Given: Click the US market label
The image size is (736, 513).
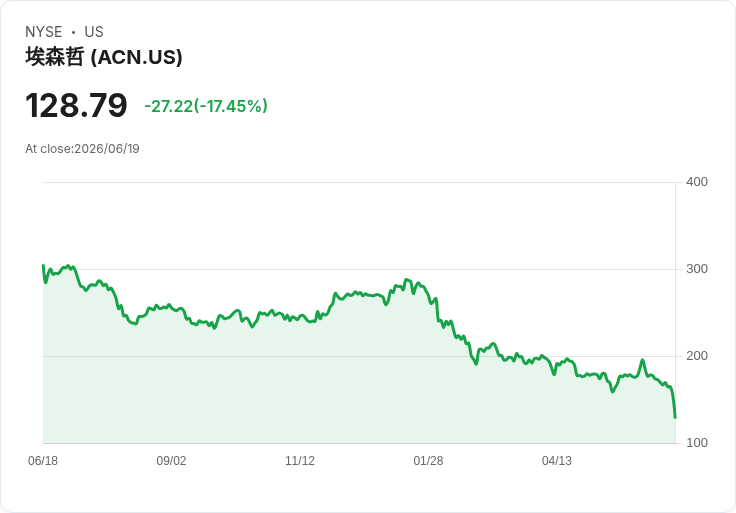Looking at the screenshot, I should pyautogui.click(x=94, y=32).
